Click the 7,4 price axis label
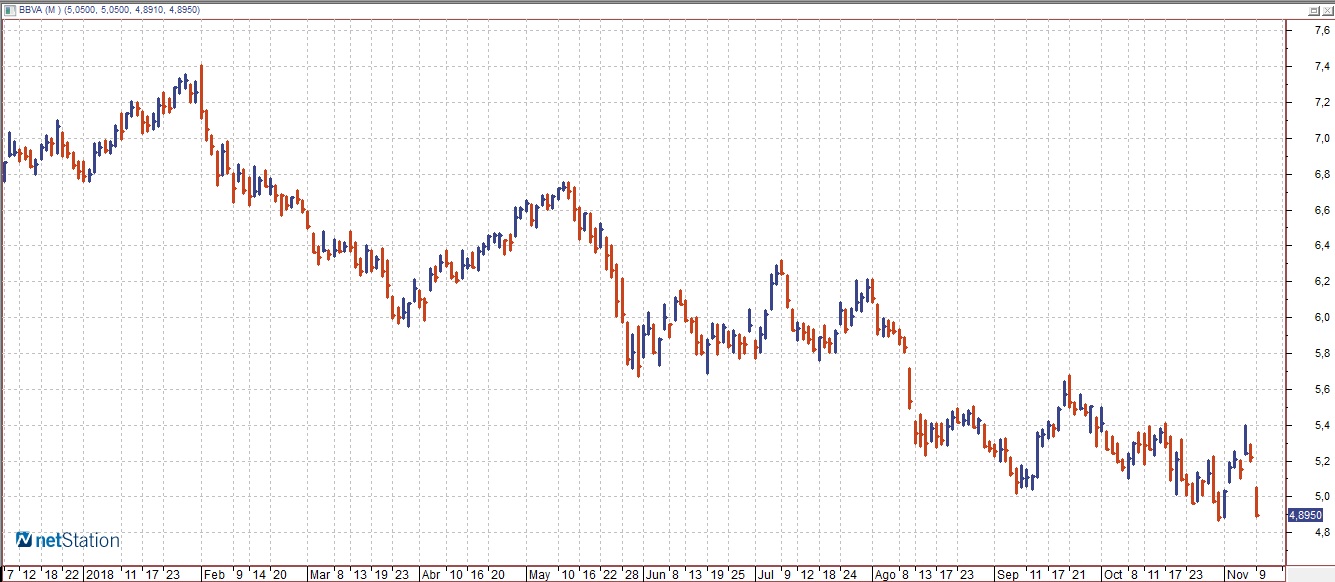The height and width of the screenshot is (582, 1335). (1321, 67)
